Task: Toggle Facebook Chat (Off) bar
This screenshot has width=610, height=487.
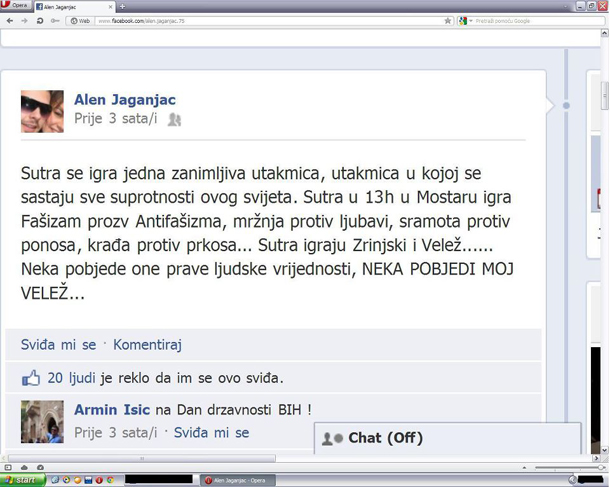Action: (447, 438)
